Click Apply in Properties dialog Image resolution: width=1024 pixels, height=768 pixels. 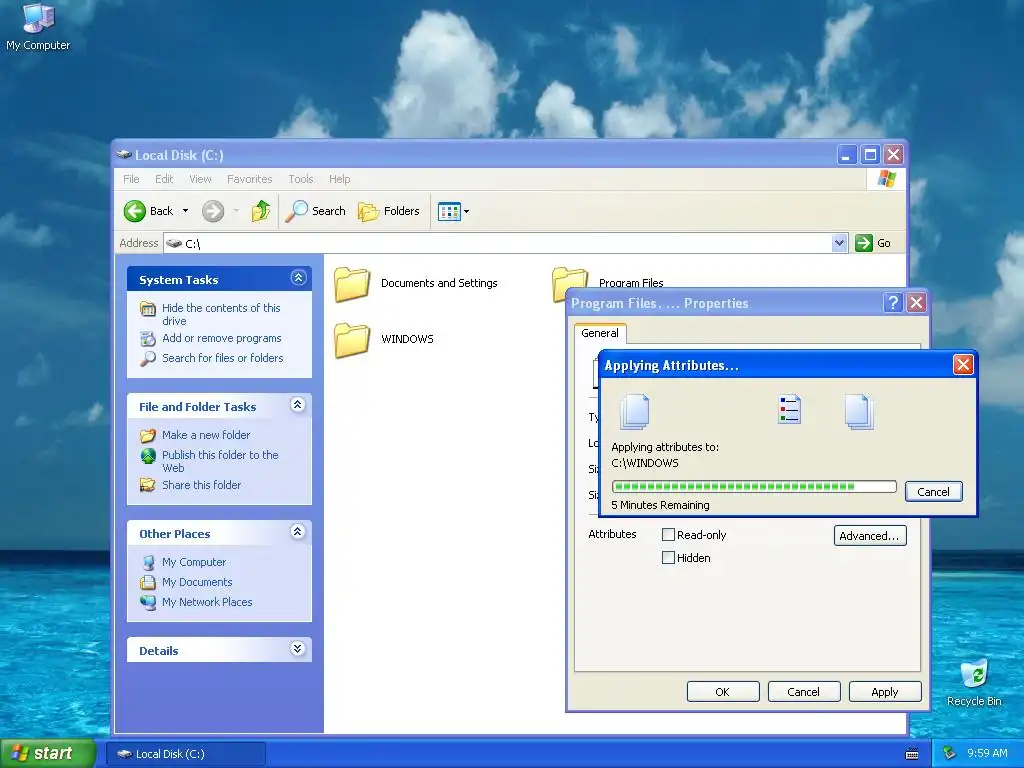click(x=884, y=692)
